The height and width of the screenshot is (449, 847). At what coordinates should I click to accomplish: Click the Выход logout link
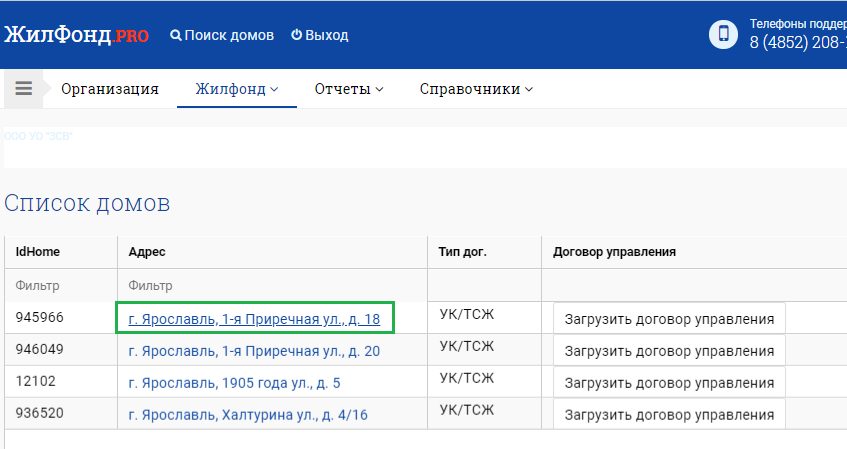click(319, 35)
